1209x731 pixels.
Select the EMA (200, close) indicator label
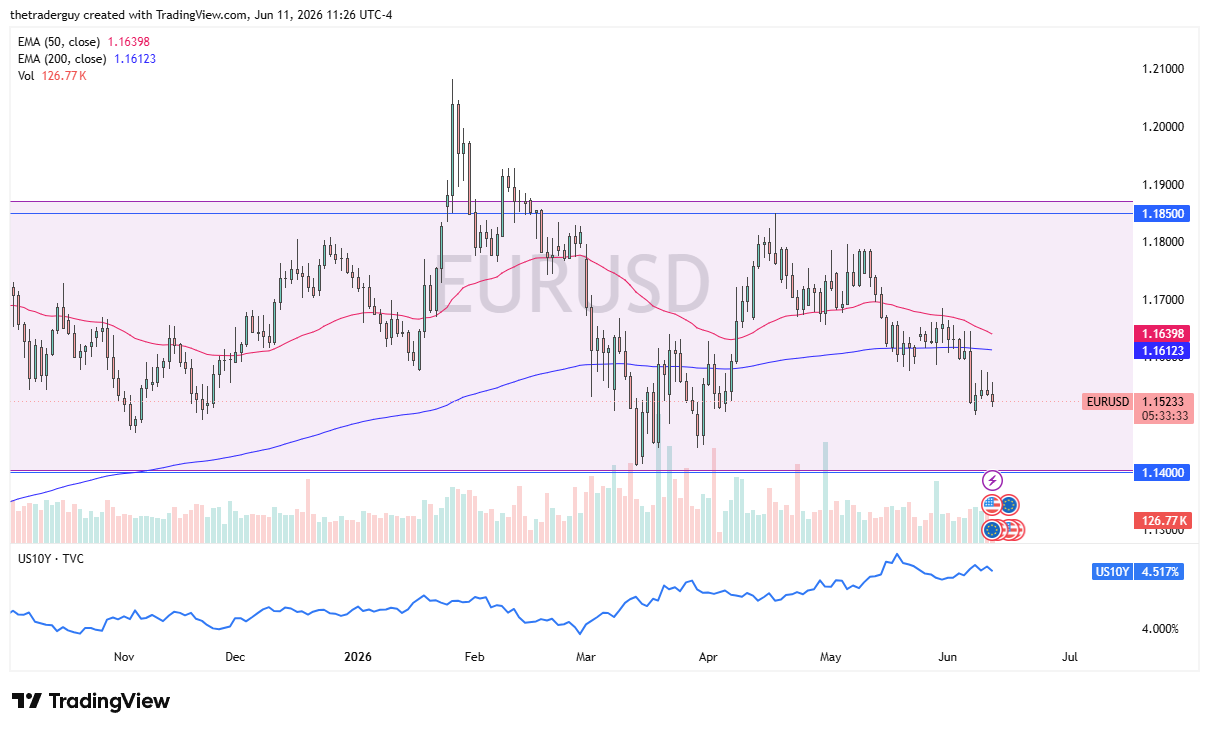click(x=62, y=59)
